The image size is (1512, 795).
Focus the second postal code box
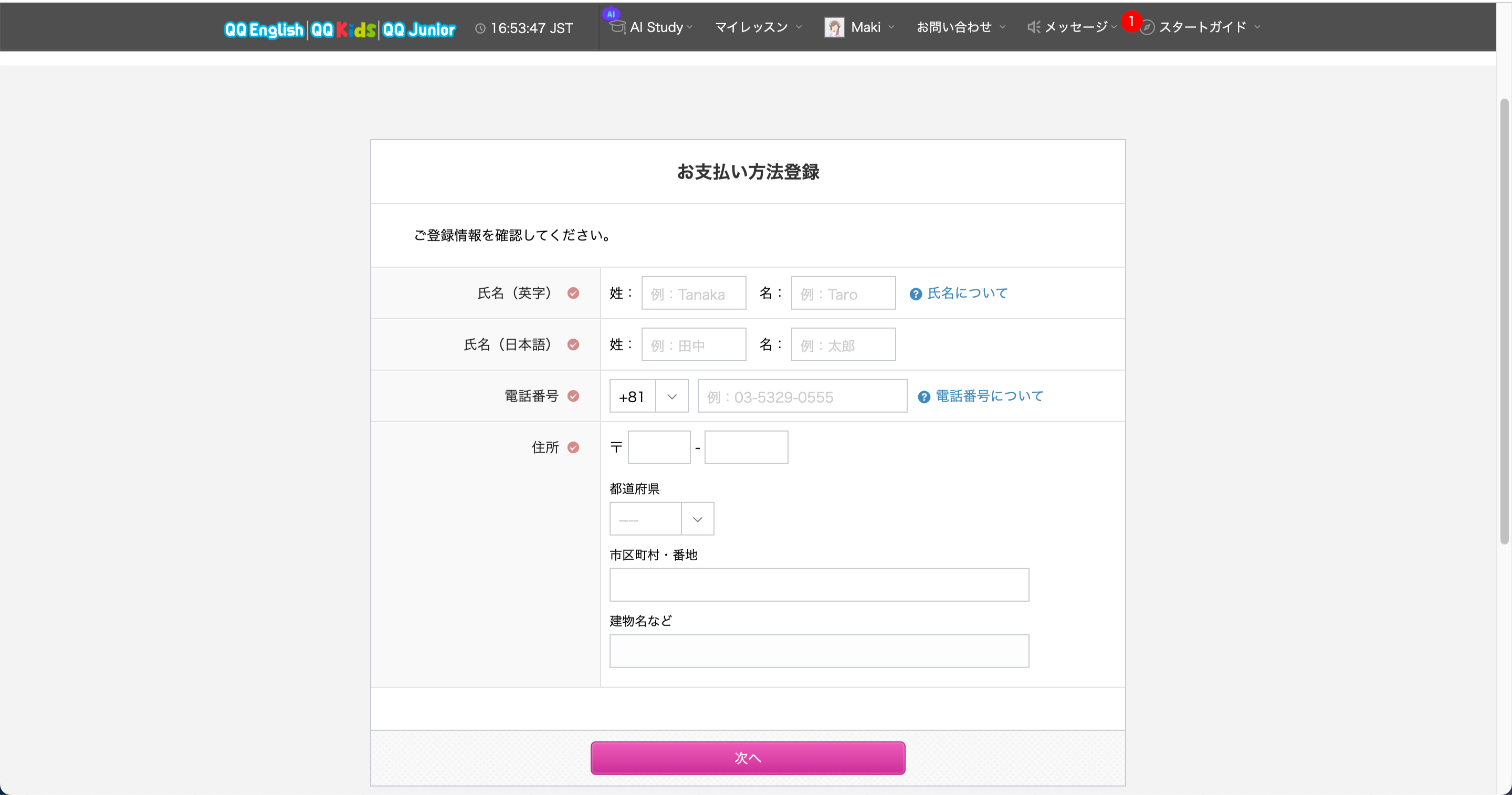[746, 447]
